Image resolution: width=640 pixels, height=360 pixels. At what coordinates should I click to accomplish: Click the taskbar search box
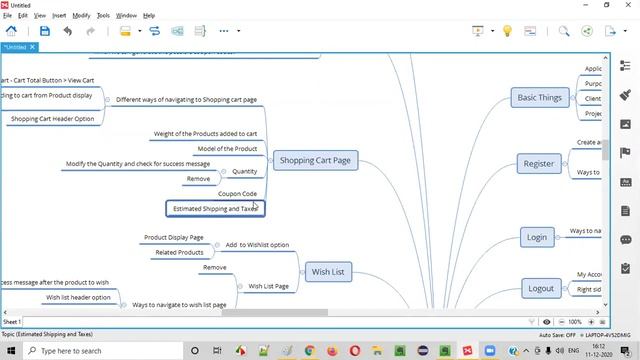click(103, 351)
